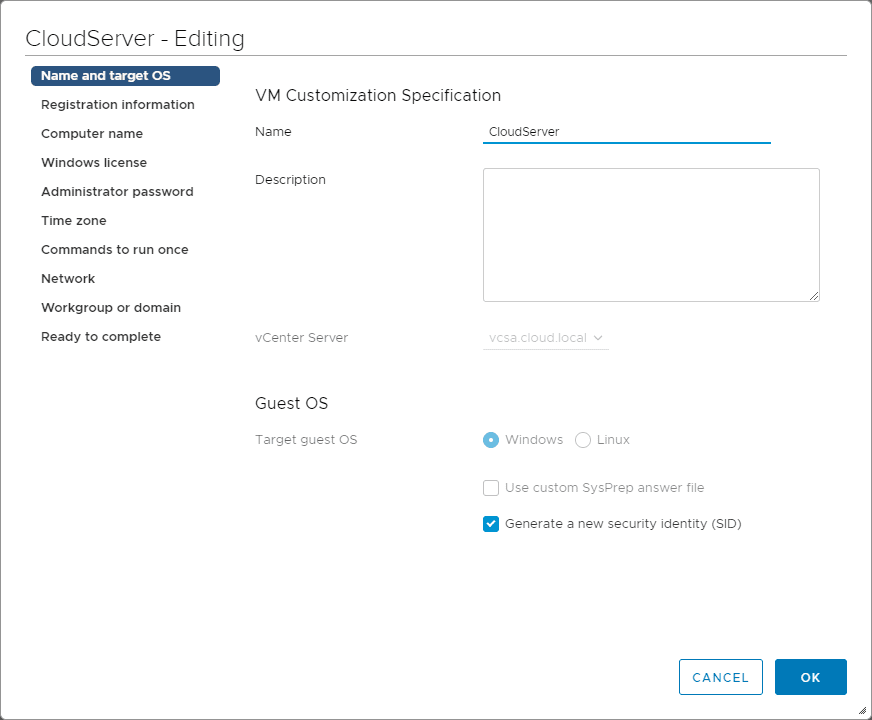Open the Registration information step

pyautogui.click(x=118, y=105)
